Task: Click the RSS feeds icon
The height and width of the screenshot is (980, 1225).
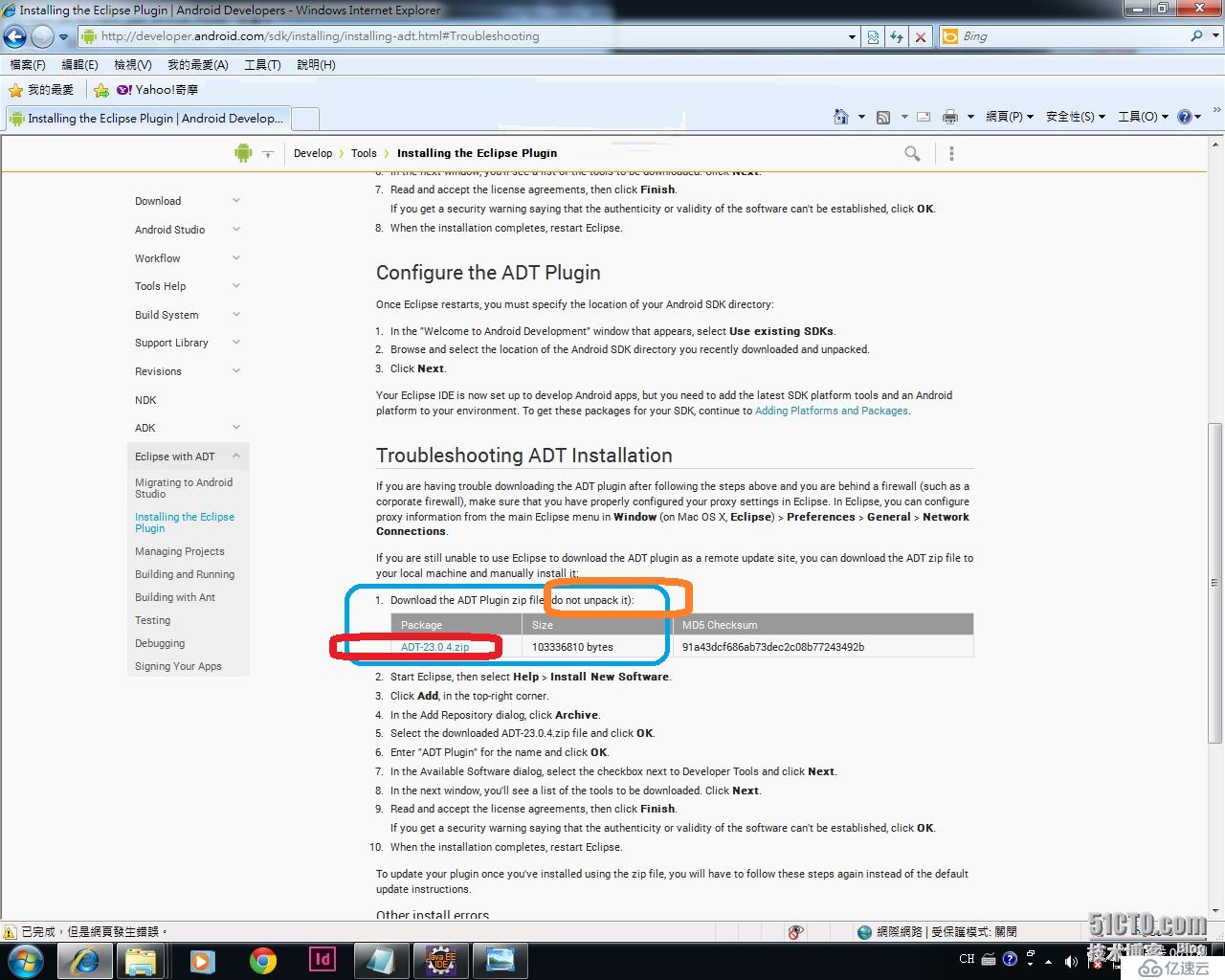Action: click(x=883, y=117)
